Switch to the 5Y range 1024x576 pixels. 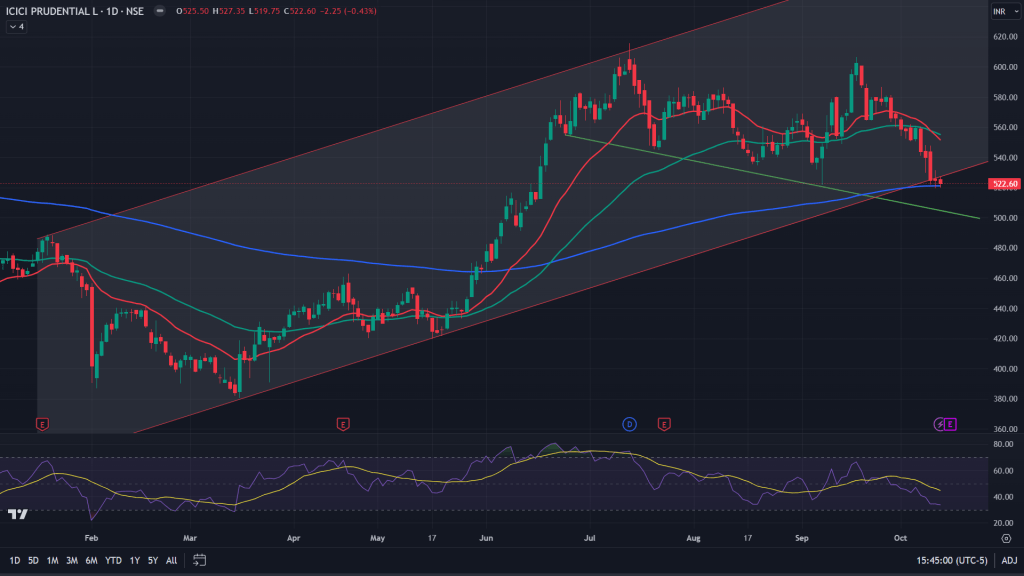click(x=153, y=560)
